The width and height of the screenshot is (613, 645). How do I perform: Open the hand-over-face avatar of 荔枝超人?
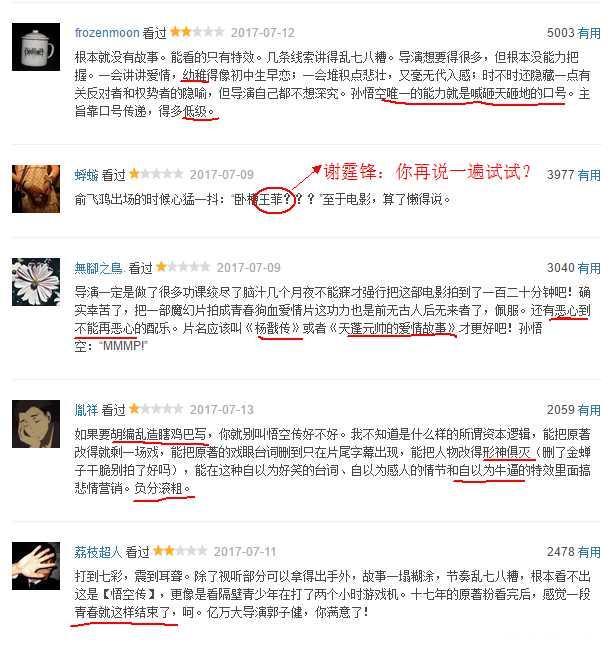tap(36, 566)
